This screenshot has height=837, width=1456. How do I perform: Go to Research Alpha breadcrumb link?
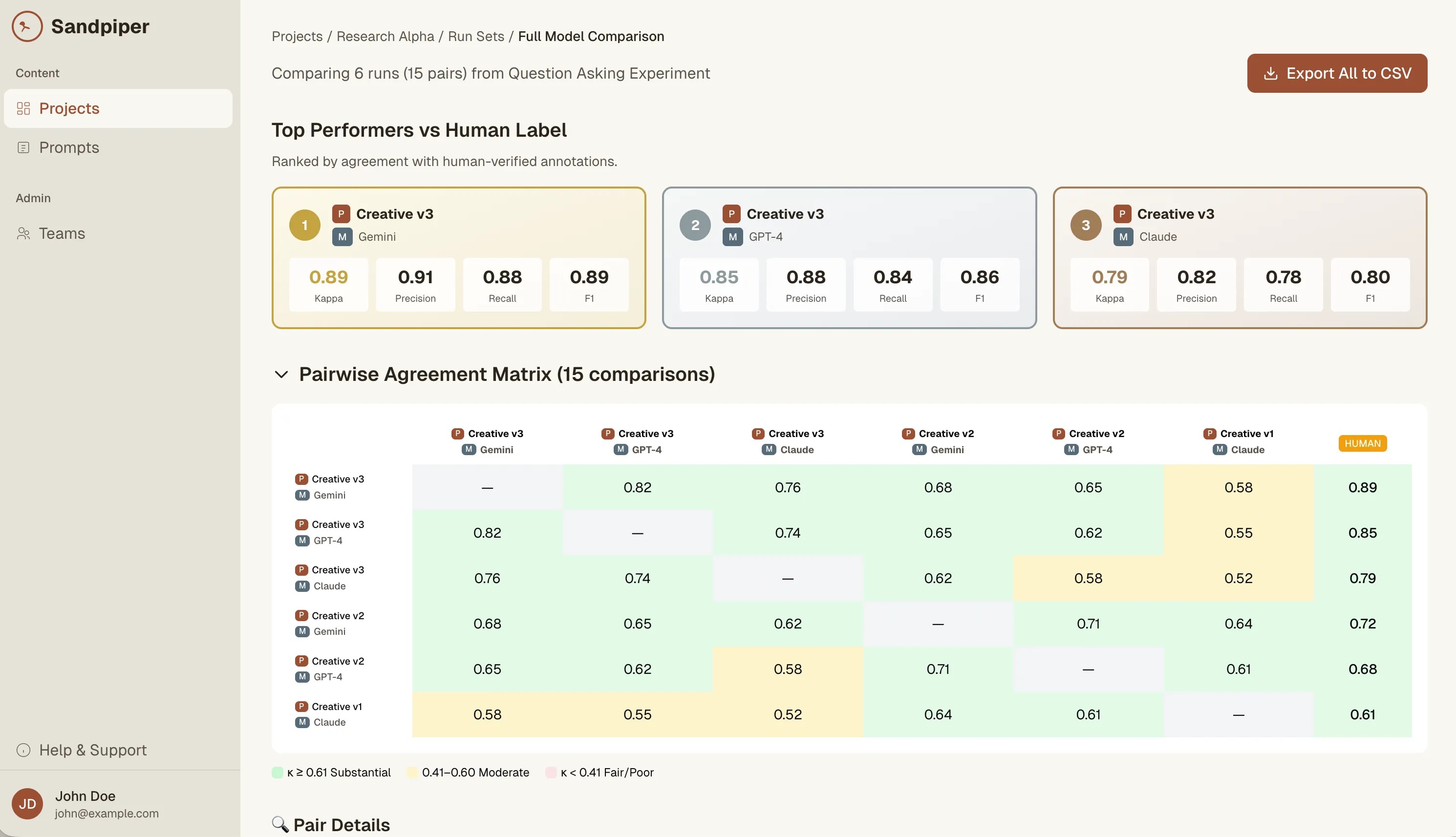[385, 36]
